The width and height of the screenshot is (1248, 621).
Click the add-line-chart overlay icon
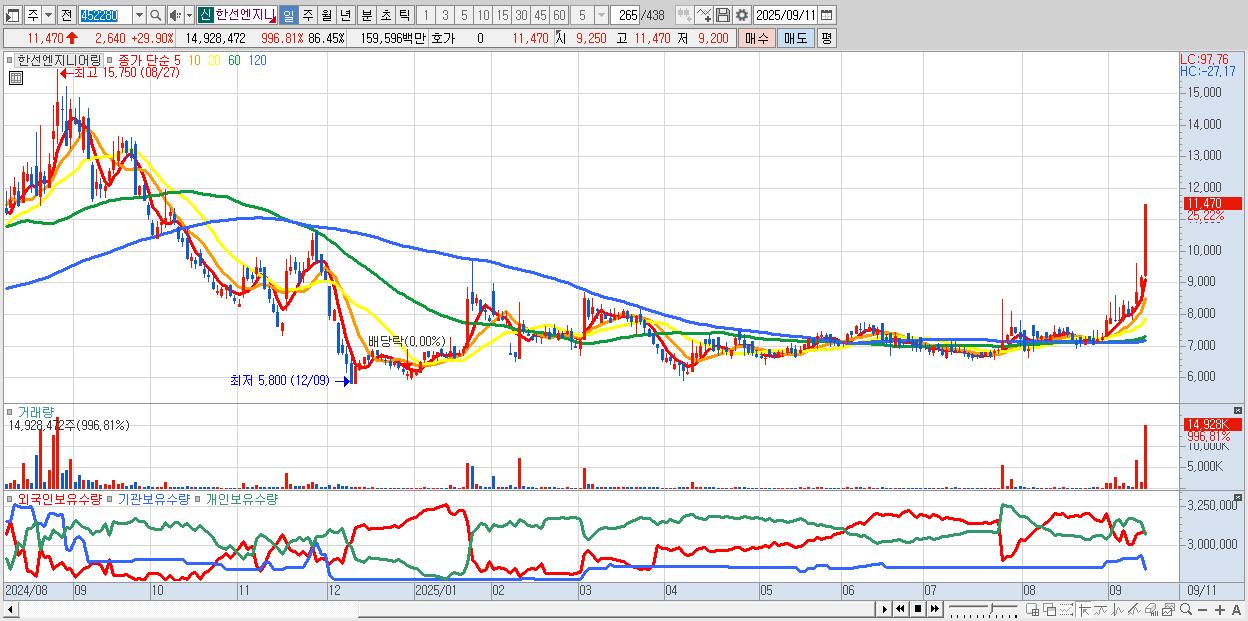coord(704,15)
